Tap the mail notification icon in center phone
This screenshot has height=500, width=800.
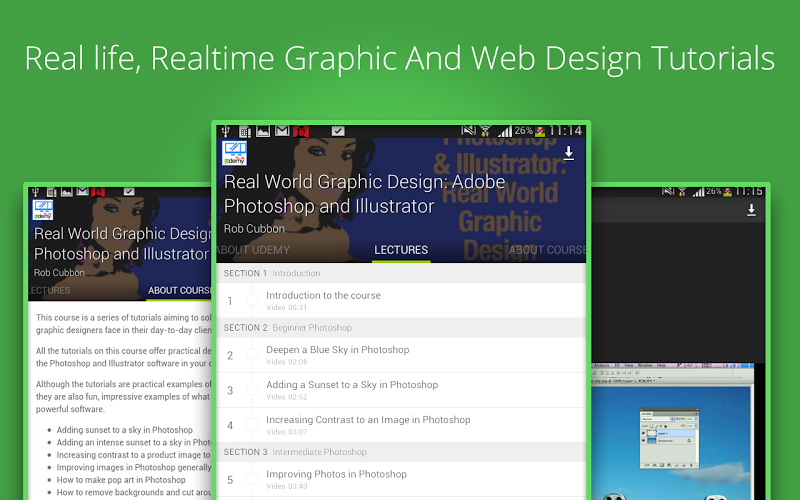click(x=282, y=131)
